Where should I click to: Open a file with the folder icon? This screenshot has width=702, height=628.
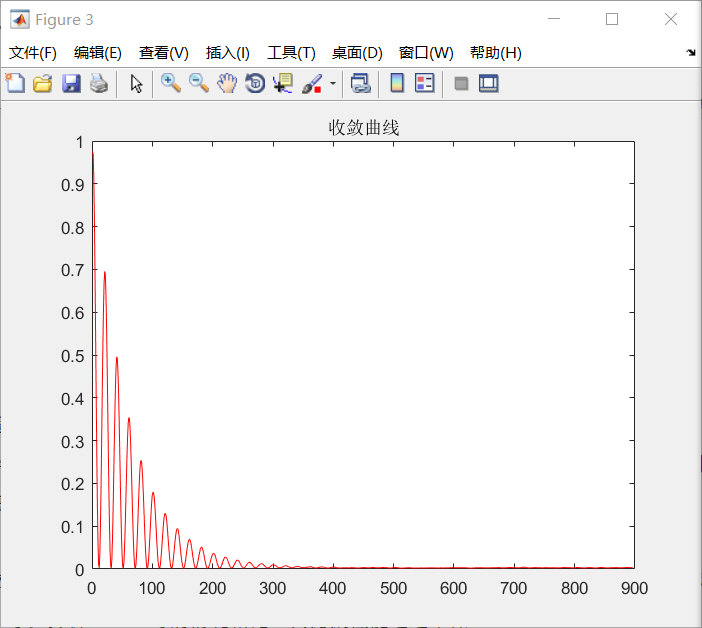43,83
